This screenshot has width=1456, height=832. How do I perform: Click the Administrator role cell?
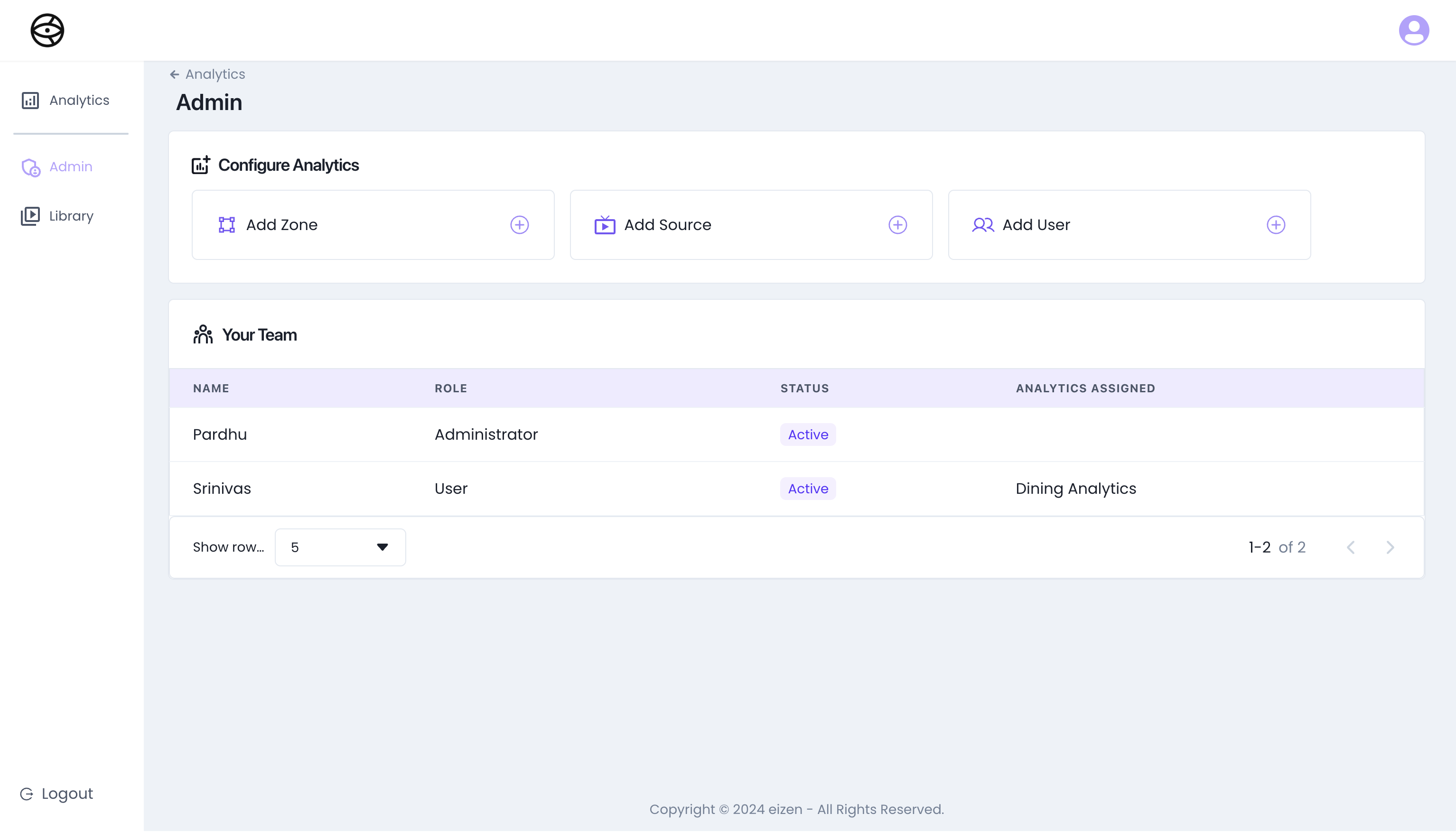[486, 434]
